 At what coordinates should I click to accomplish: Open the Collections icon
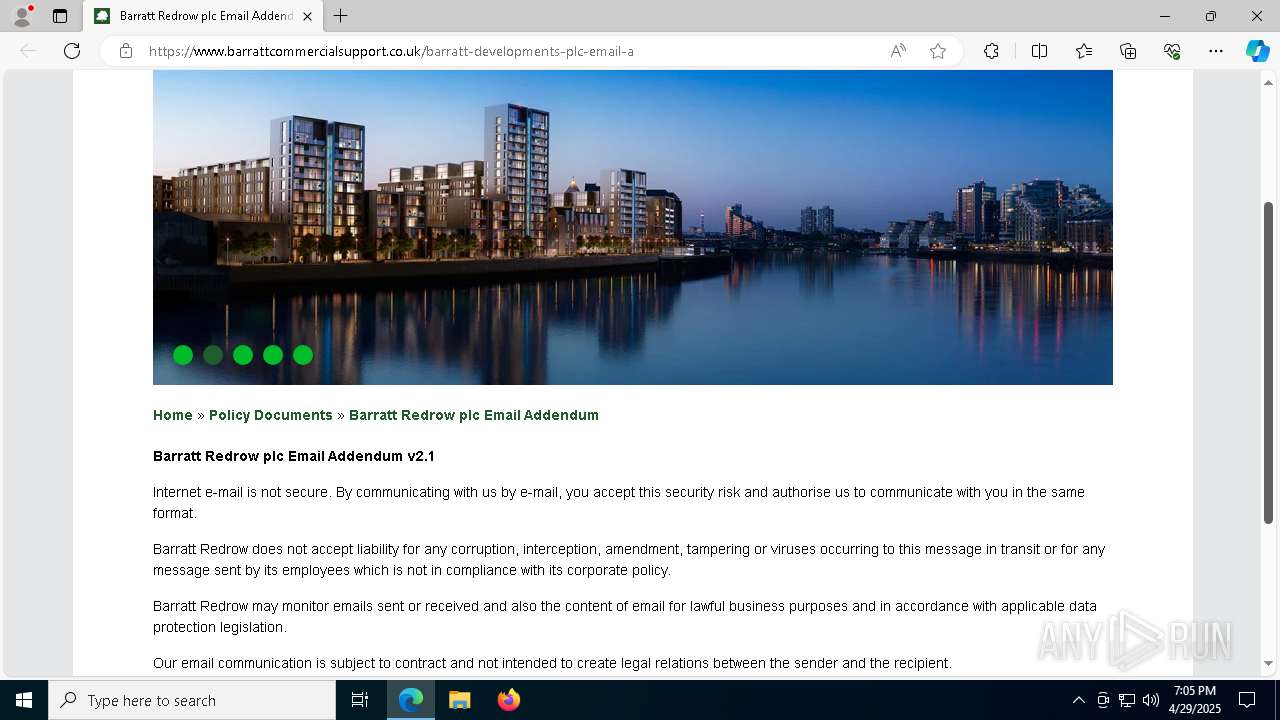coord(1128,51)
